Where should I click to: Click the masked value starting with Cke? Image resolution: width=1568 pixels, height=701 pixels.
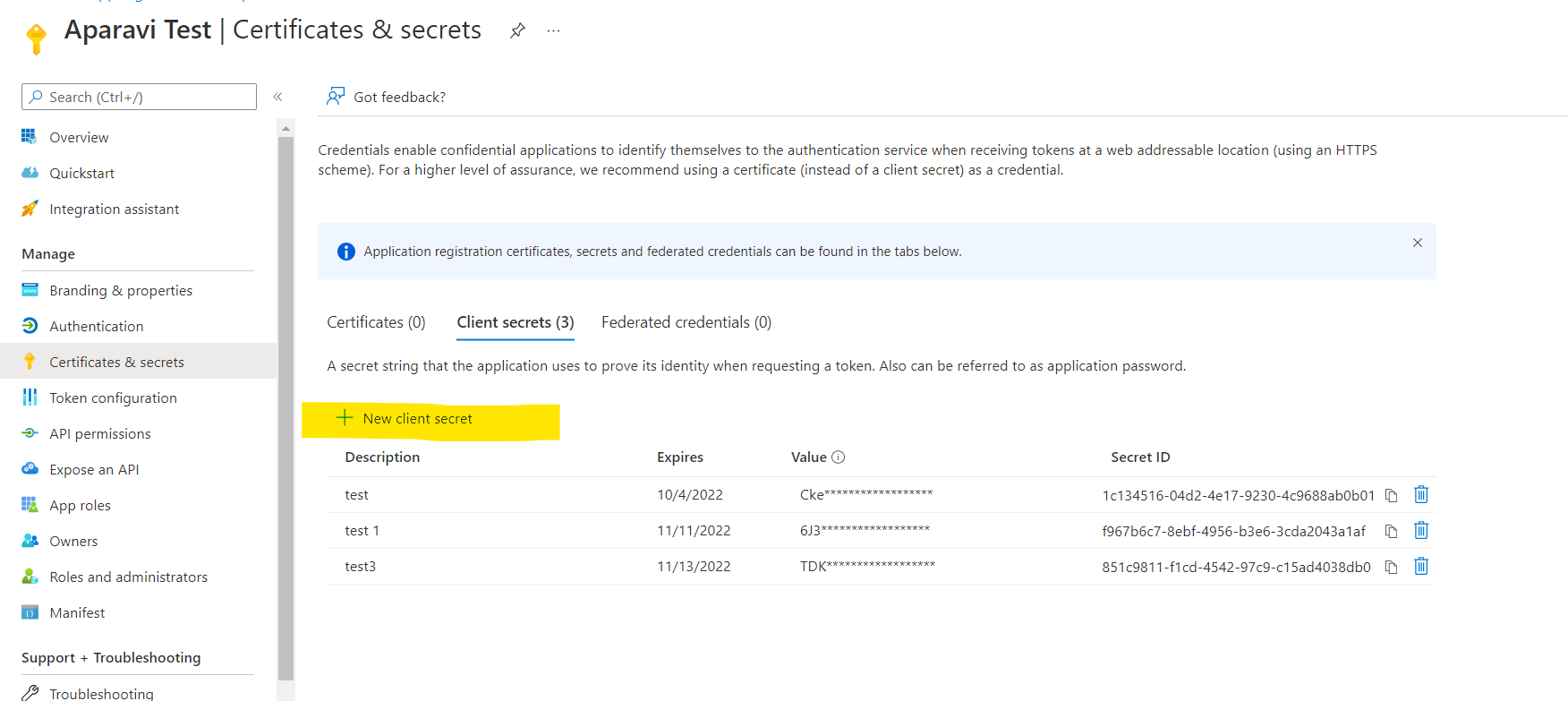pos(866,494)
